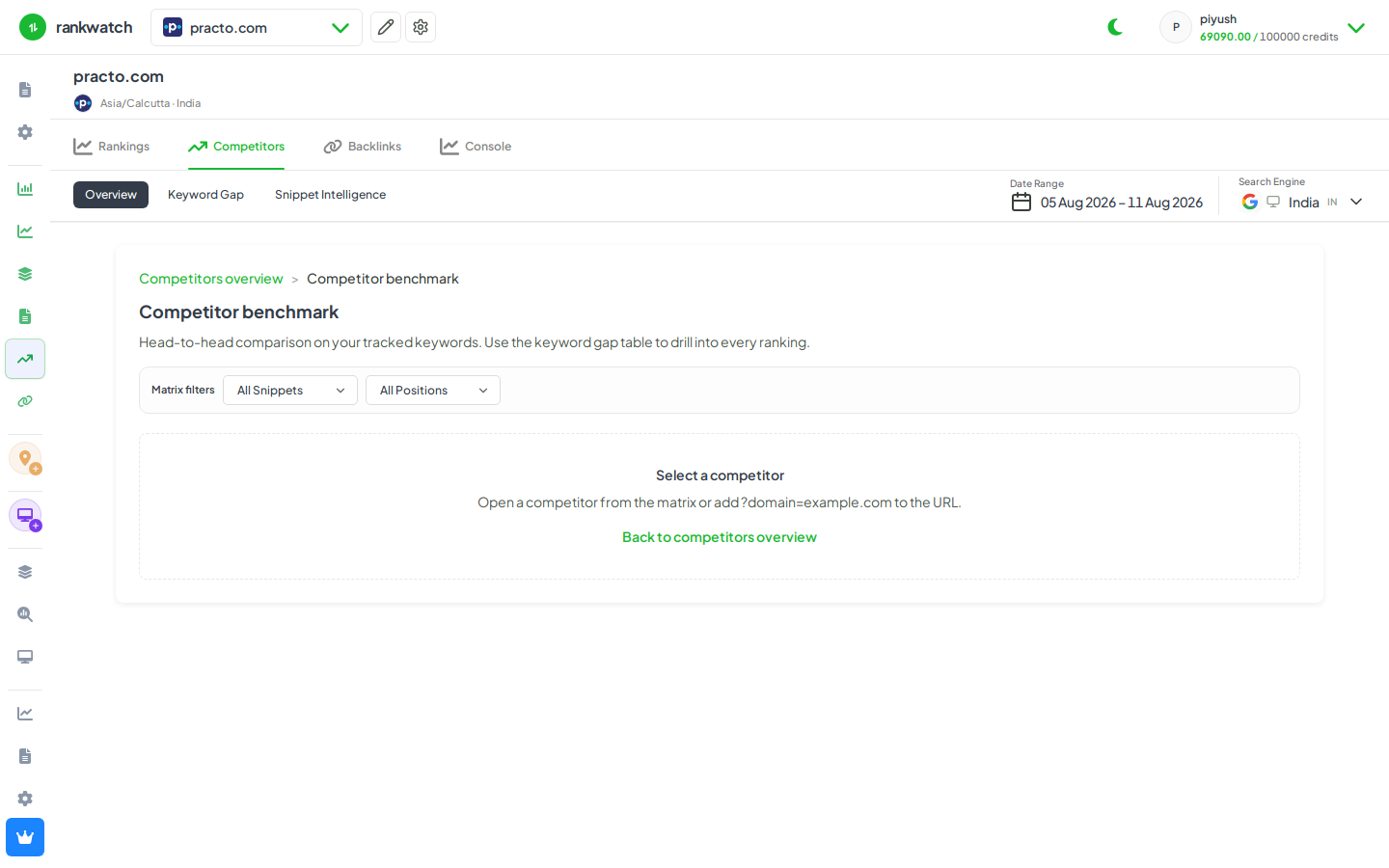The image size is (1389, 868).
Task: Click the grey document icon atop the sidebar
Action: tap(25, 90)
